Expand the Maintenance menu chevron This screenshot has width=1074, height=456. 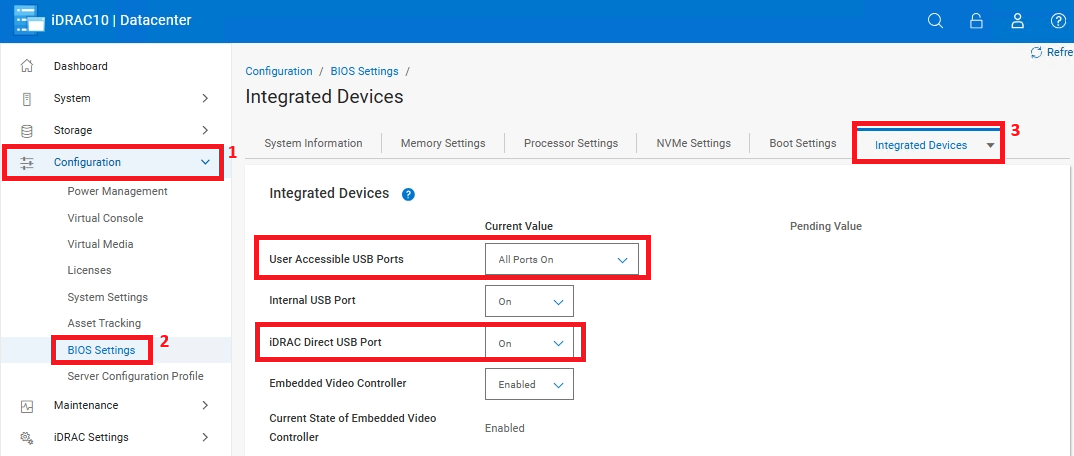pos(205,405)
